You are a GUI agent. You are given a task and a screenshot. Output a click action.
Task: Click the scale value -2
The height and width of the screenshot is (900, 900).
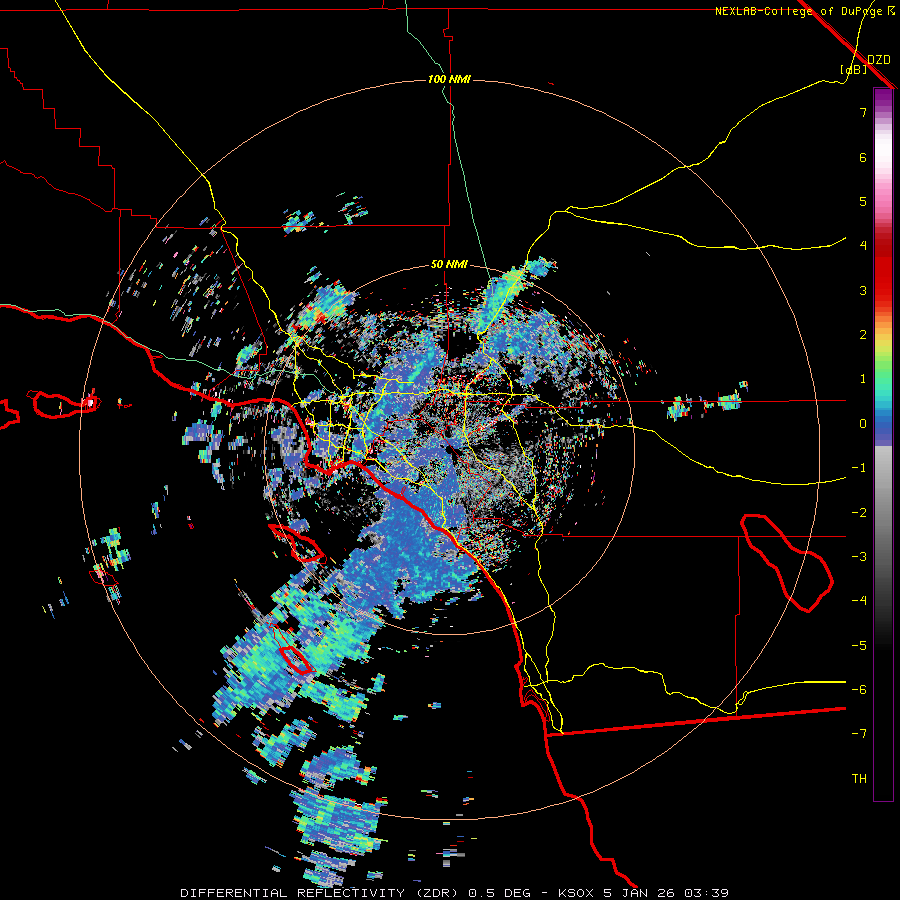pos(859,513)
